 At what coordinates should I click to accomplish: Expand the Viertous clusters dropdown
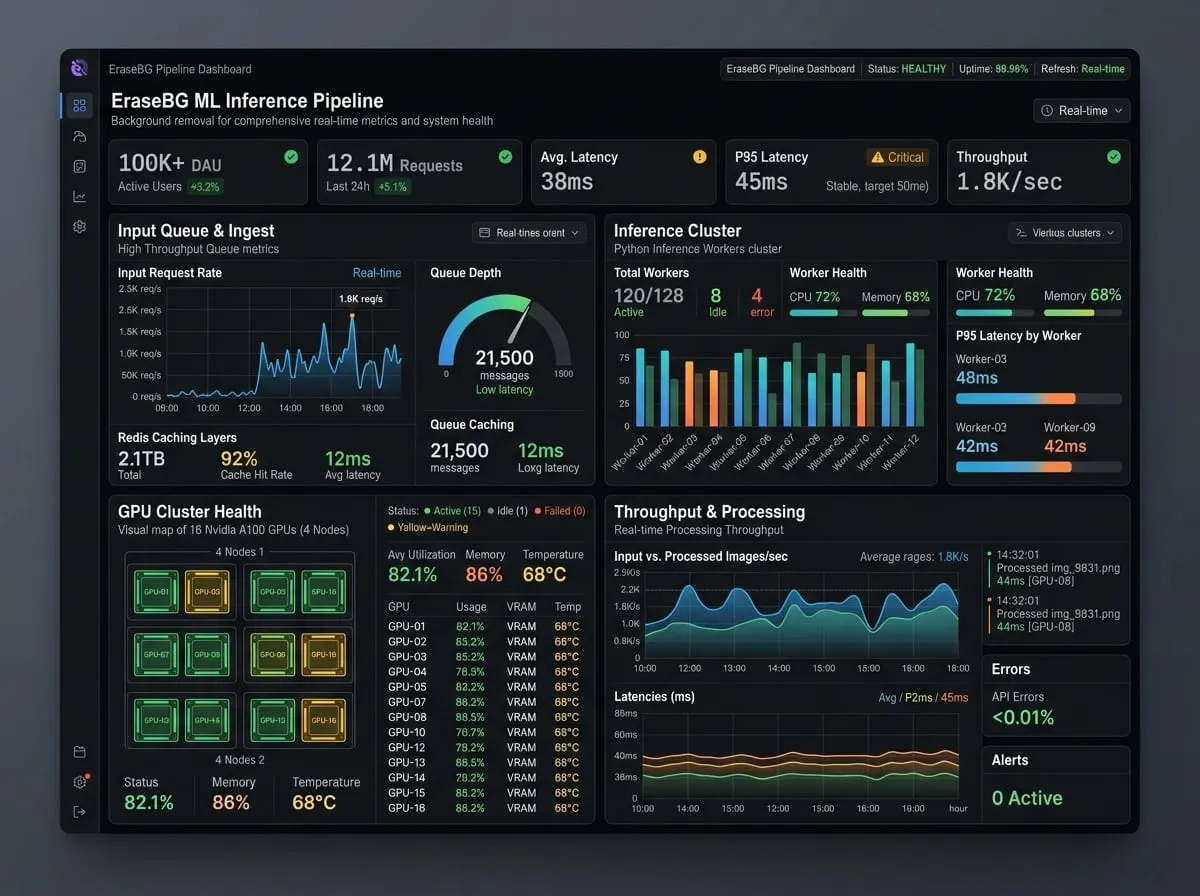pyautogui.click(x=1065, y=233)
